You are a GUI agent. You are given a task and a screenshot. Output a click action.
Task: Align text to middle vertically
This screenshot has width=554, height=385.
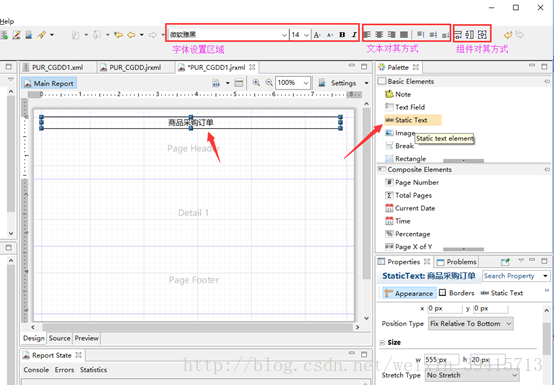click(x=433, y=35)
